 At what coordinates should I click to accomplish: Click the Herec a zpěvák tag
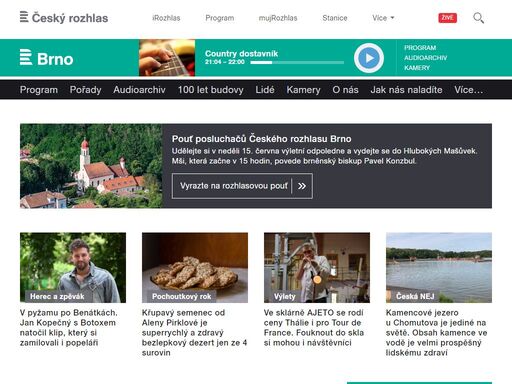(x=57, y=296)
